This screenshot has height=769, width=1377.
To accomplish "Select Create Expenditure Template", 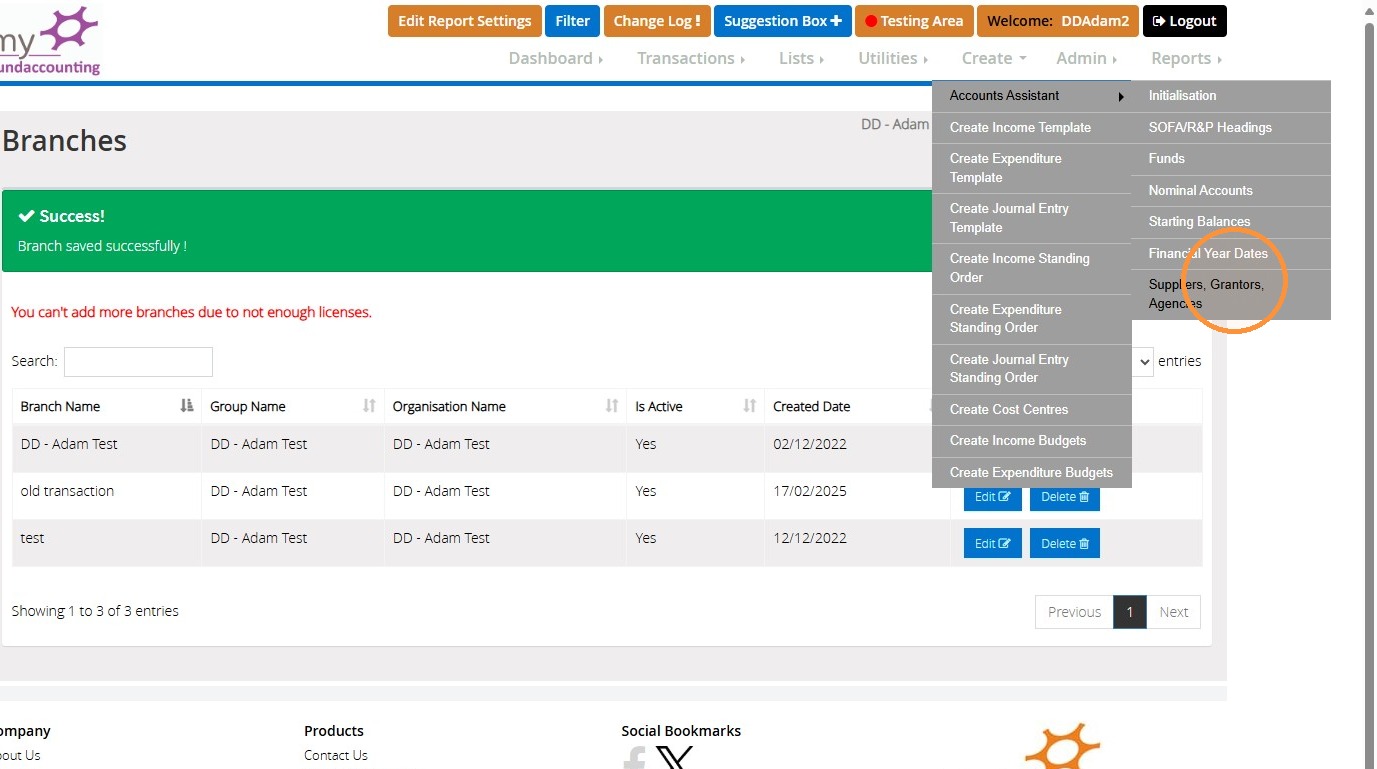I will (x=1031, y=168).
